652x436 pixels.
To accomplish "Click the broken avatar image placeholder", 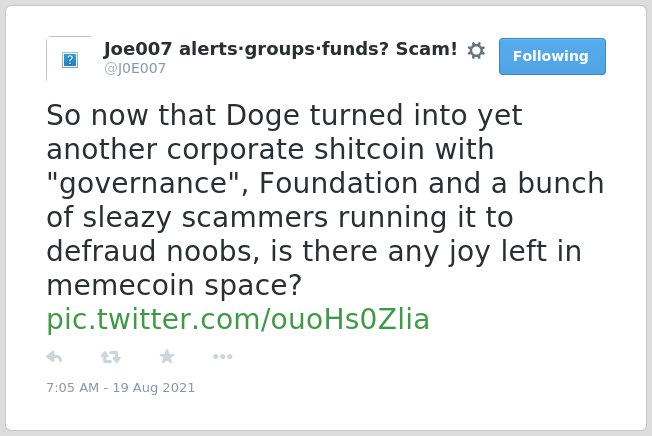I will (x=69, y=59).
